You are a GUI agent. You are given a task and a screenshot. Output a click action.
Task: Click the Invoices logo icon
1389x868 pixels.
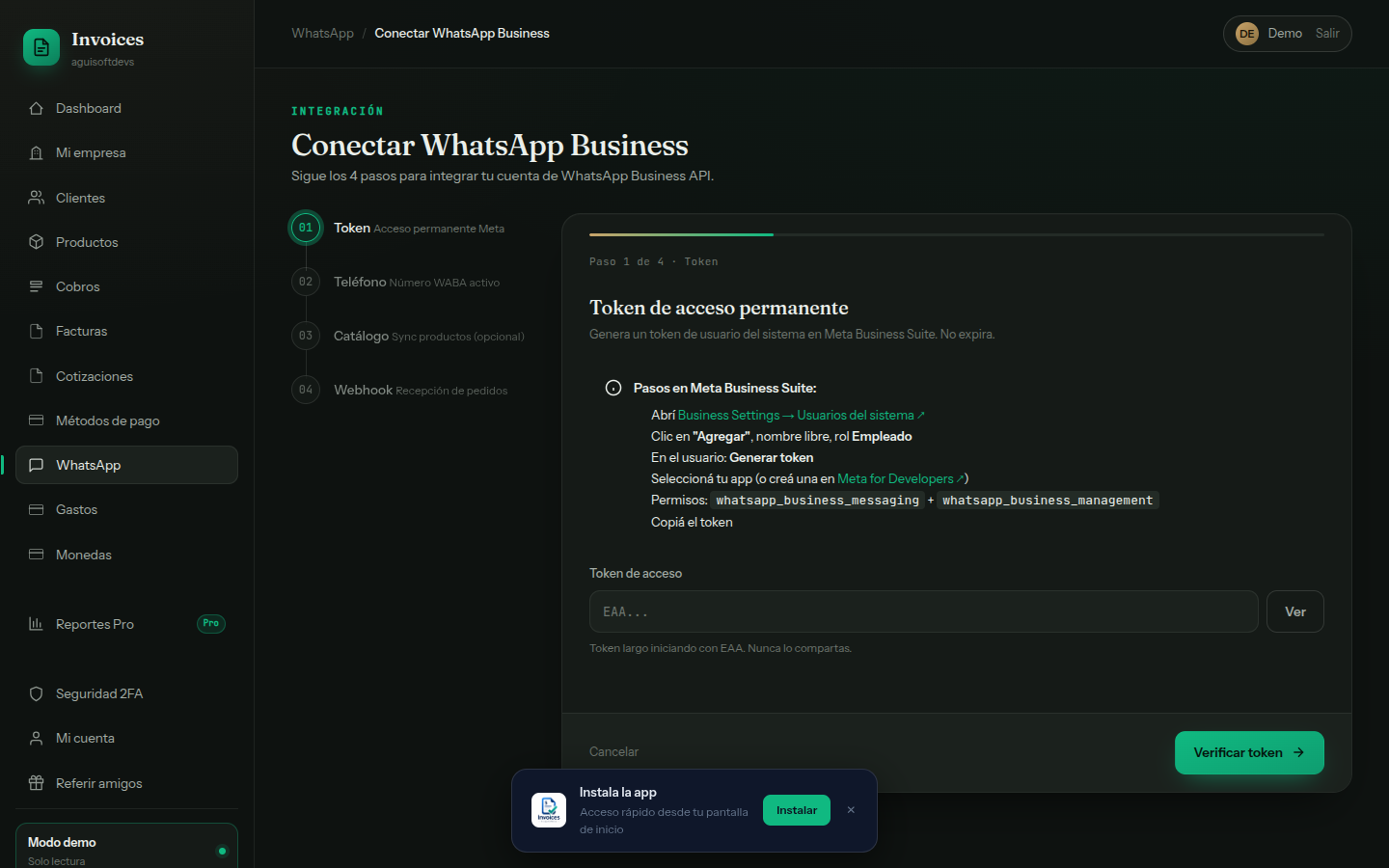pos(41,47)
